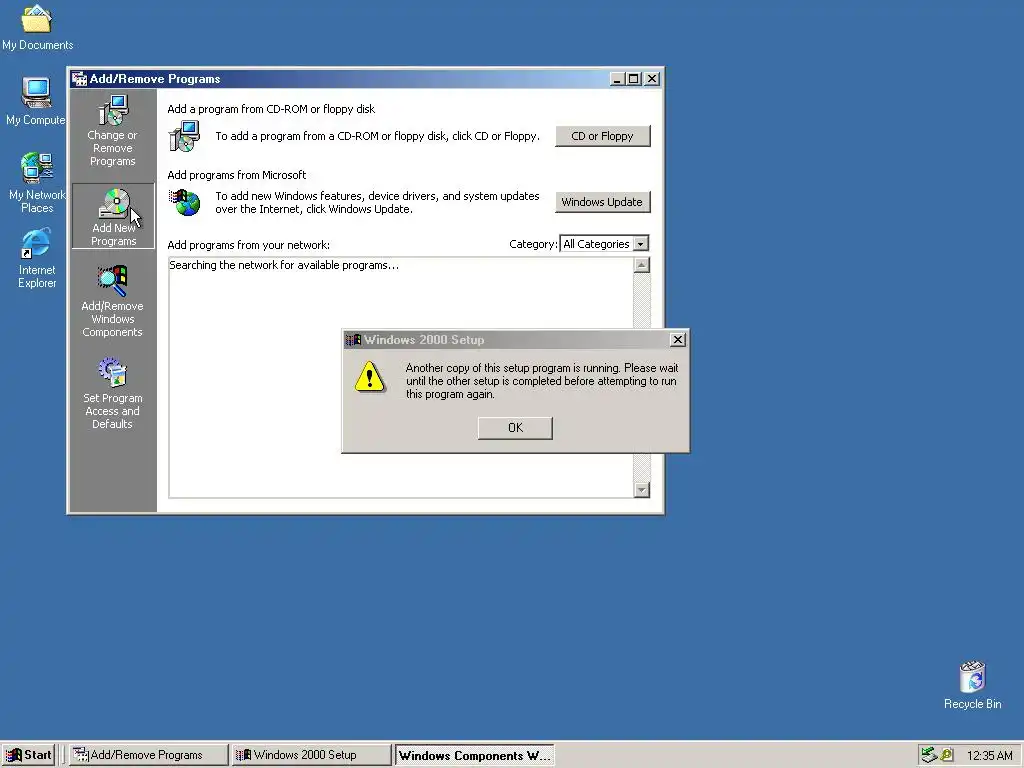Image resolution: width=1024 pixels, height=768 pixels.
Task: Open the Start menu
Action: click(28, 755)
